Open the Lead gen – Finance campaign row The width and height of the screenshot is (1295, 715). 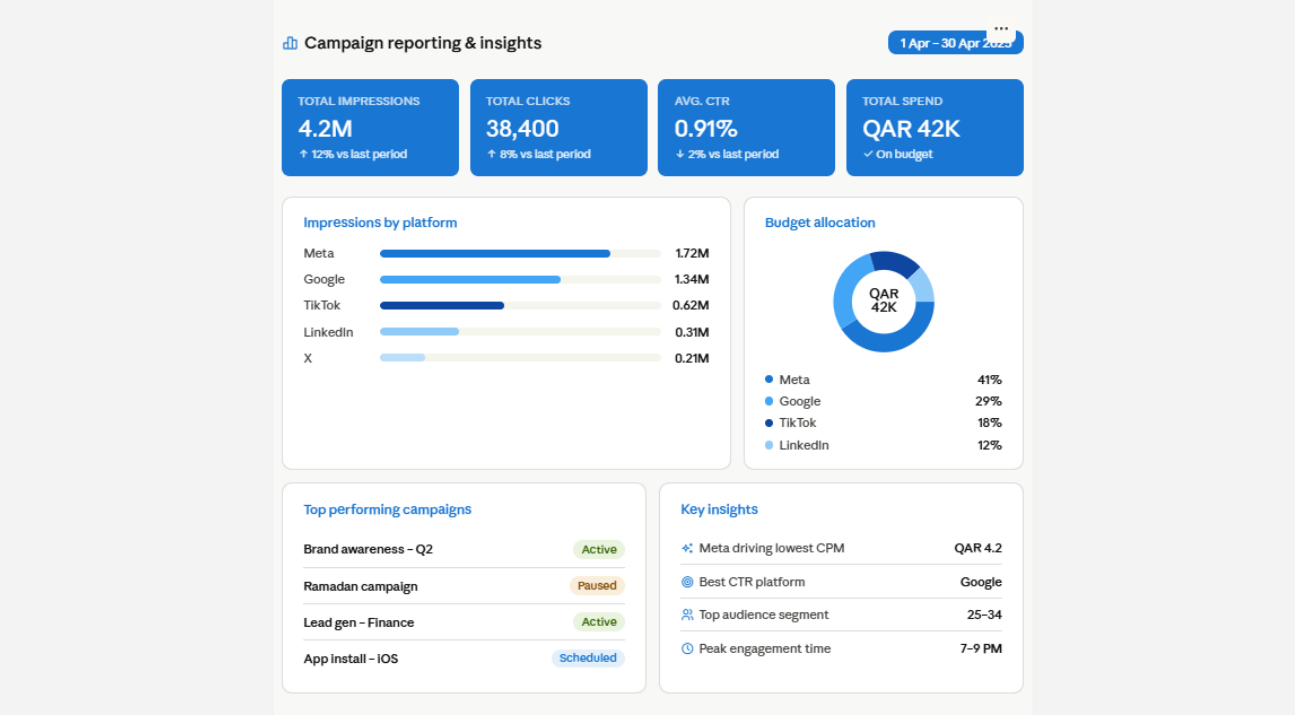[464, 622]
